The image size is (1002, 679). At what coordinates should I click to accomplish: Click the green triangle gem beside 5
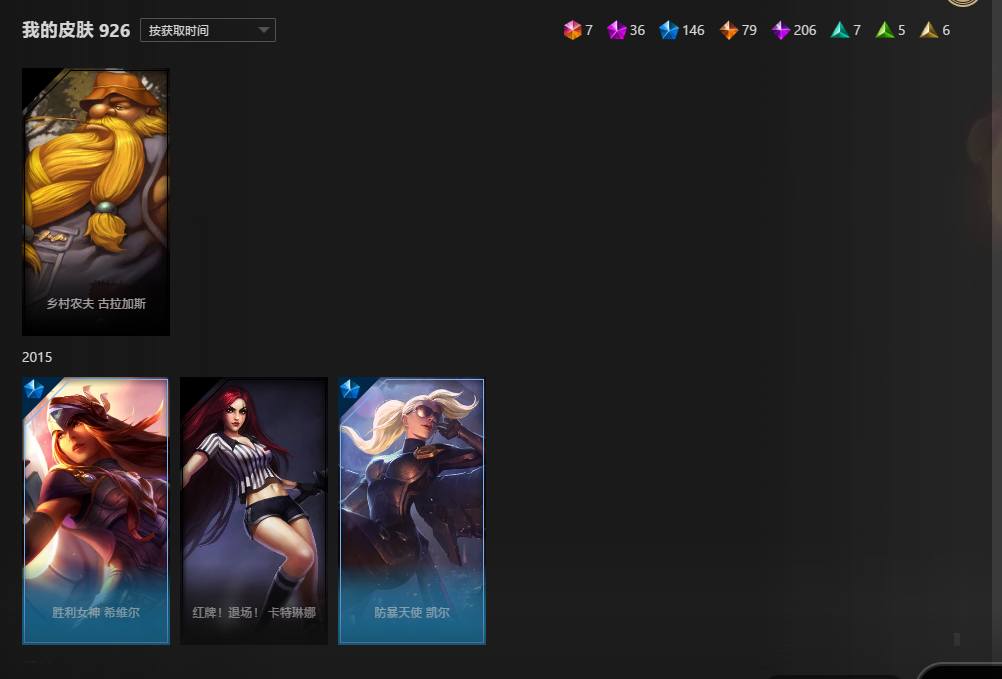click(x=885, y=30)
